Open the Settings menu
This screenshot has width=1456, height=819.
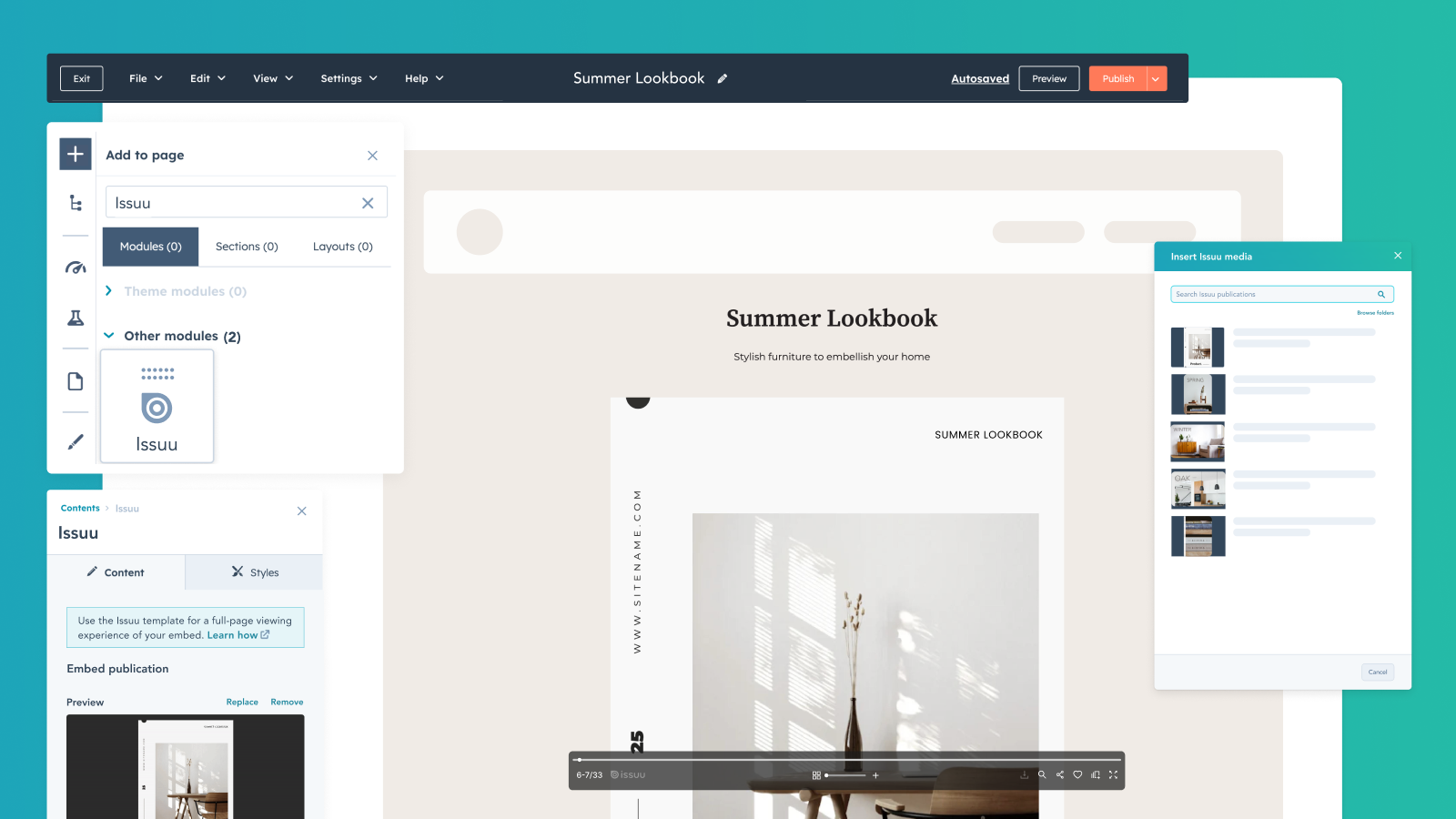click(x=349, y=79)
